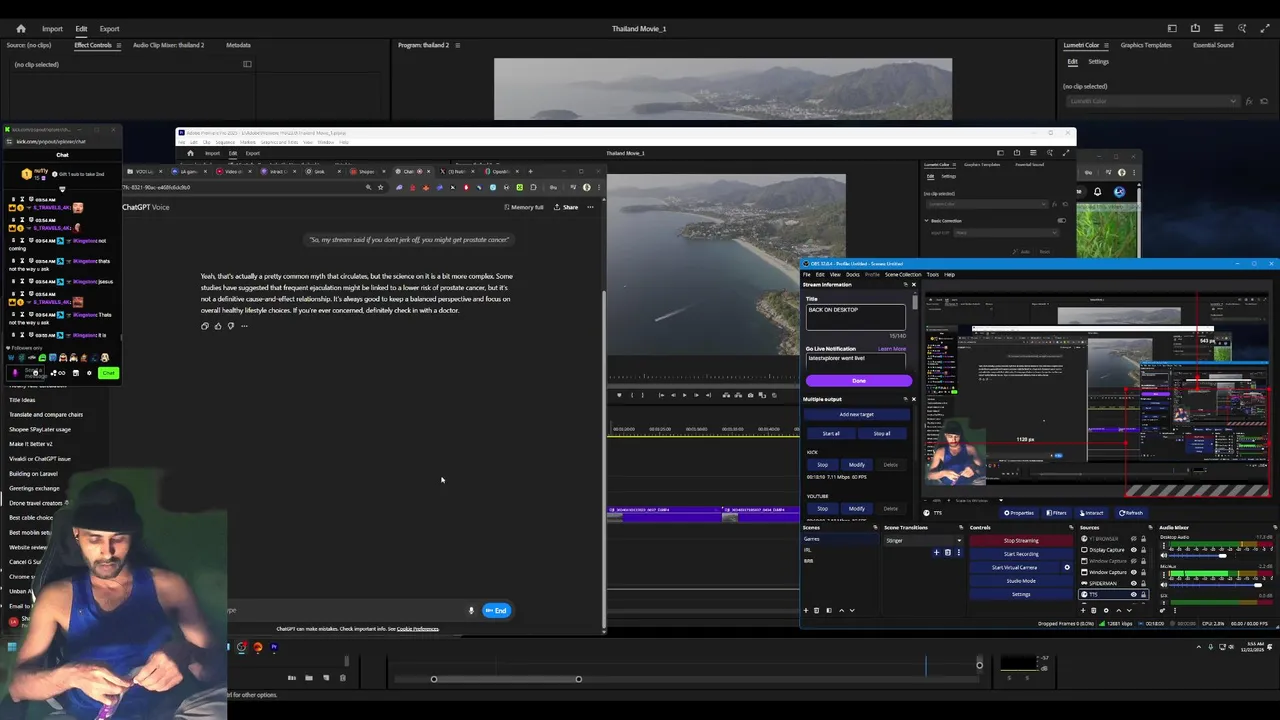Switch to the Metadata panel tab
This screenshot has width=1280, height=720.
[238, 45]
